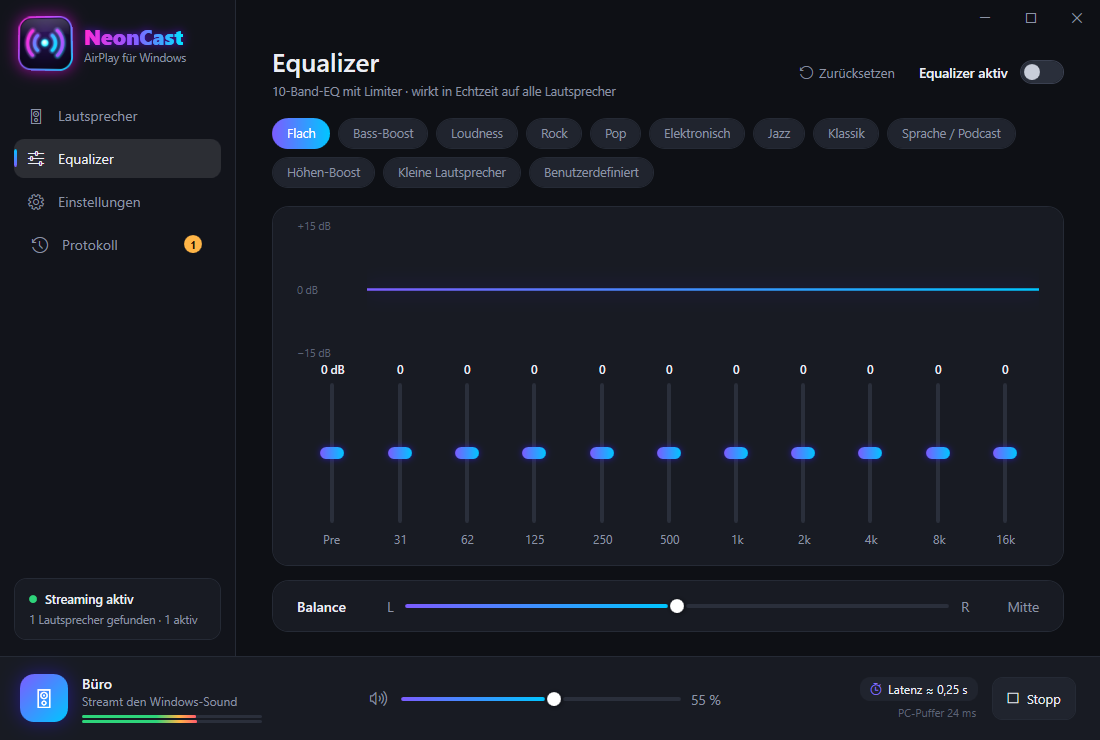The width and height of the screenshot is (1100, 740).
Task: Choose the Rock preset
Action: (x=554, y=133)
